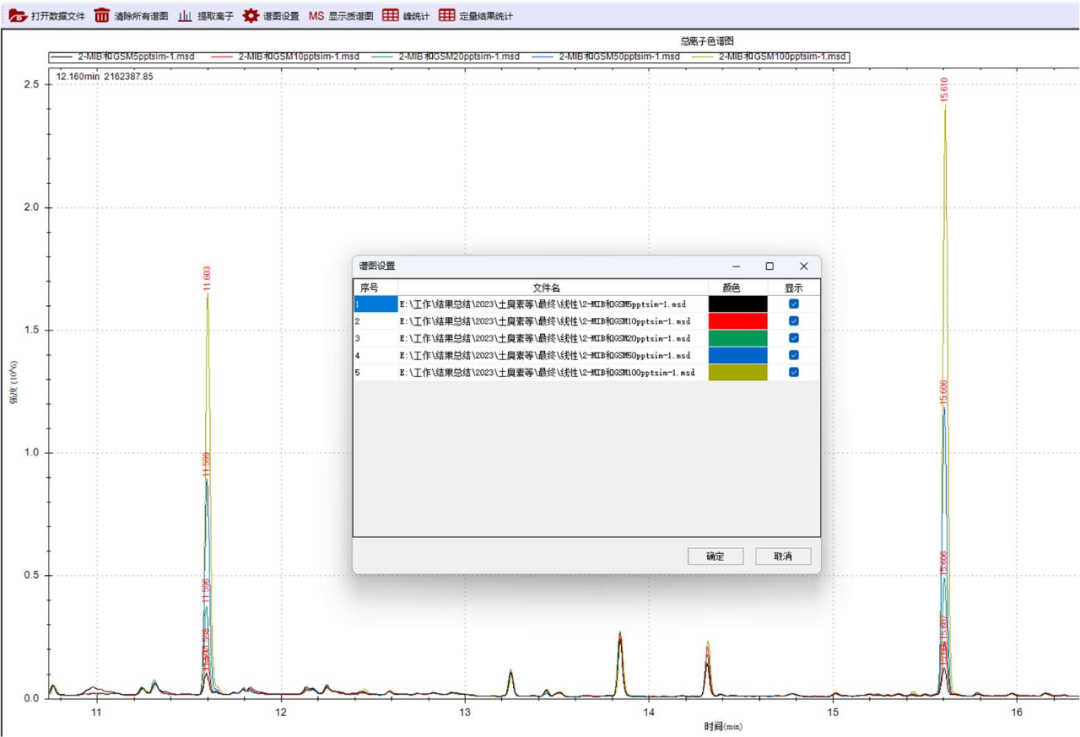The image size is (1080, 737).
Task: Click the 提取离子 bar chart icon
Action: pyautogui.click(x=186, y=16)
